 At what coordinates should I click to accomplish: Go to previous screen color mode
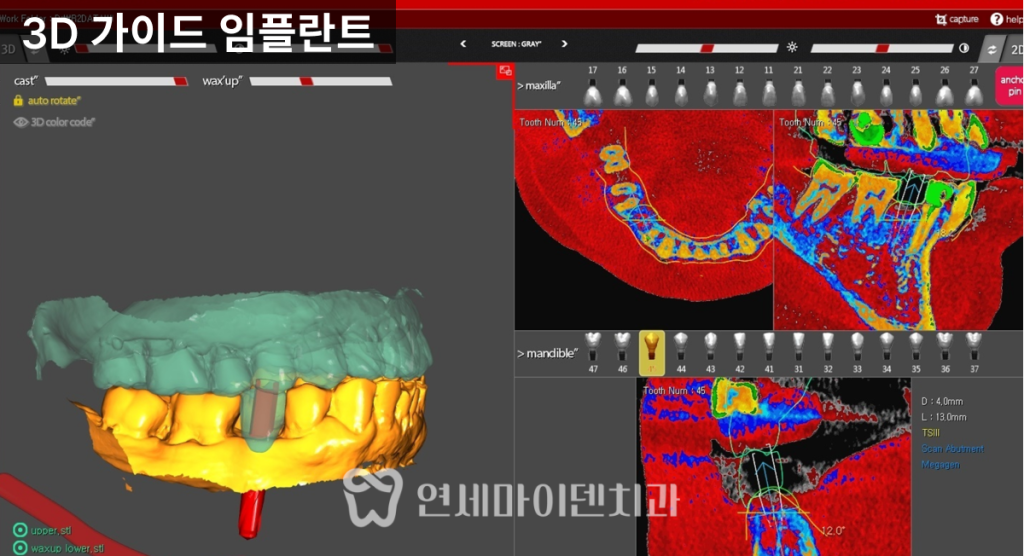(x=462, y=44)
